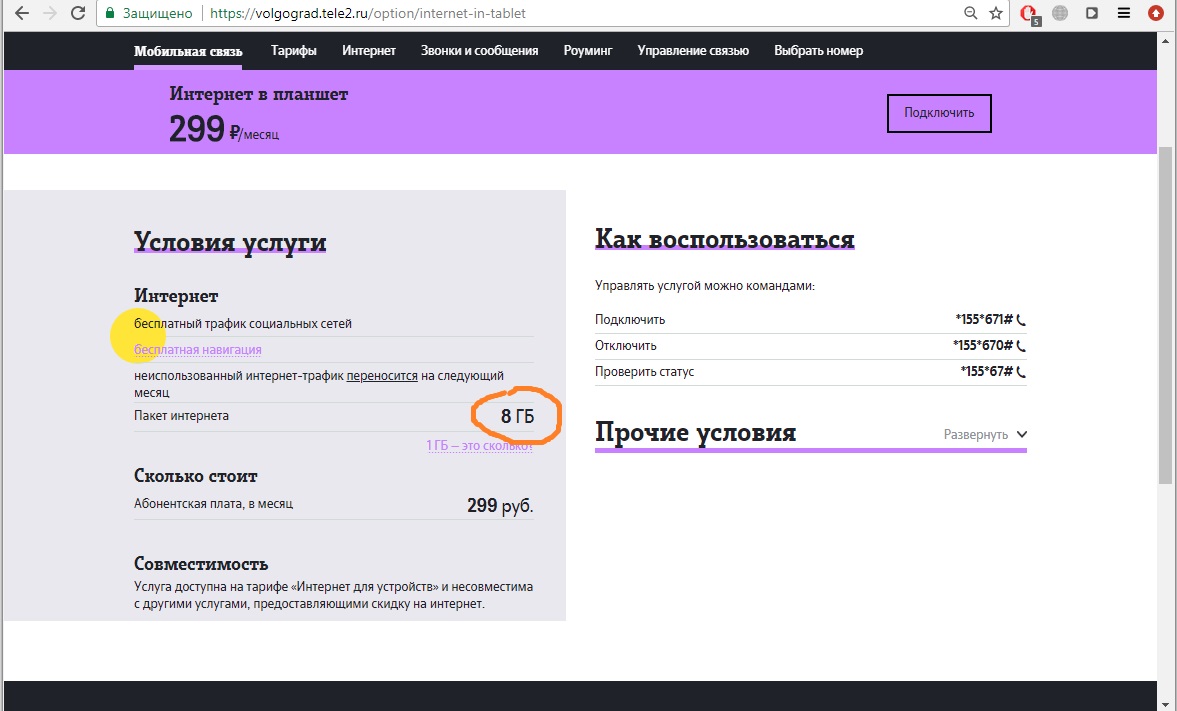Screen dimensions: 1177x711
Task: Open the browser hamburger menu
Action: [1124, 13]
